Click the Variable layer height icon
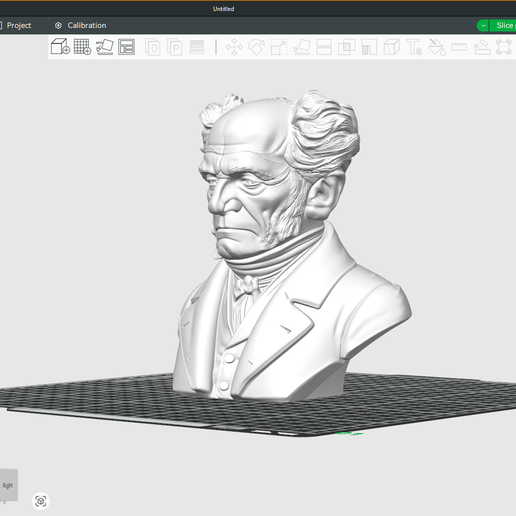 click(197, 47)
